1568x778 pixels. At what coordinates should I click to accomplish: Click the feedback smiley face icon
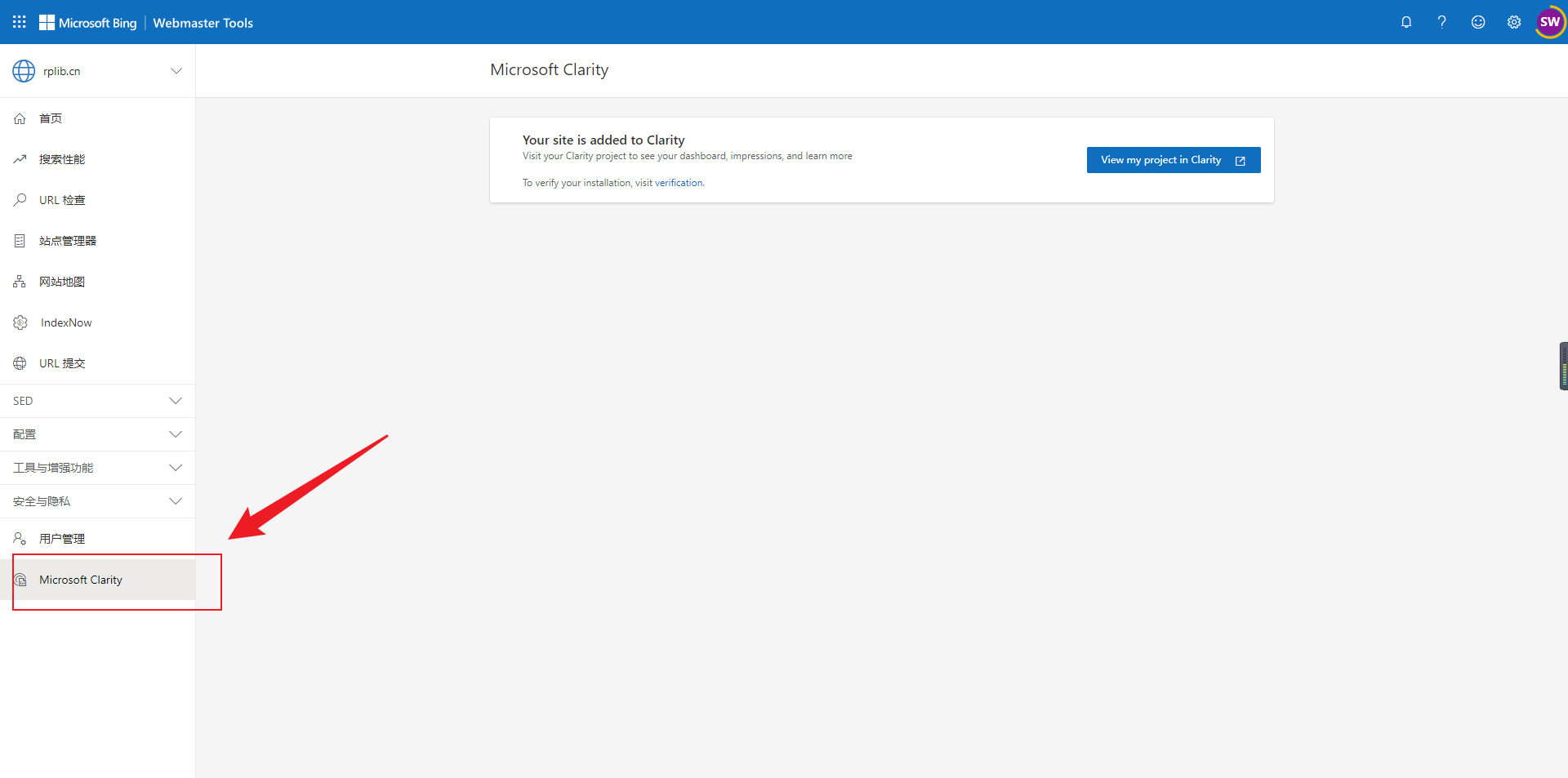tap(1477, 22)
